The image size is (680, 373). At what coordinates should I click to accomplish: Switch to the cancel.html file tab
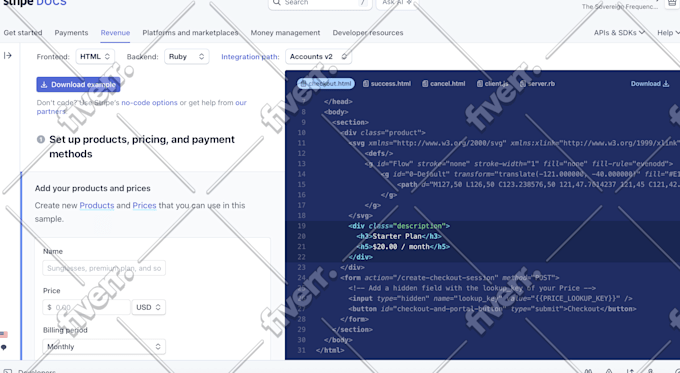click(x=444, y=84)
